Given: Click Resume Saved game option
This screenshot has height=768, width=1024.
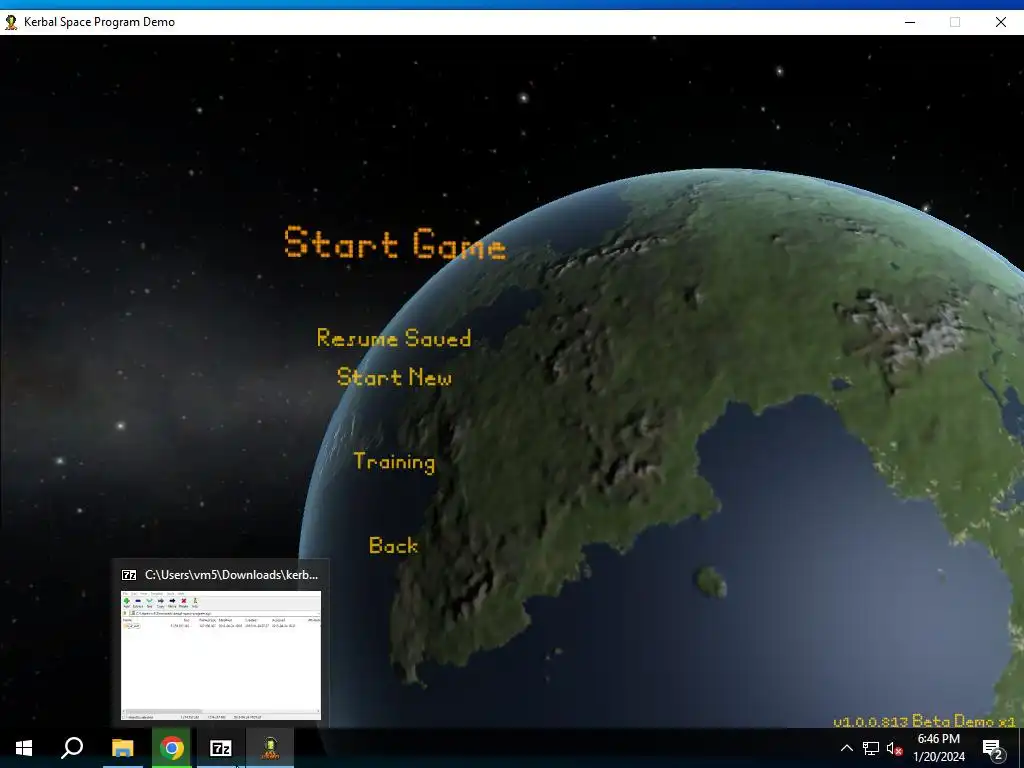Looking at the screenshot, I should [394, 338].
